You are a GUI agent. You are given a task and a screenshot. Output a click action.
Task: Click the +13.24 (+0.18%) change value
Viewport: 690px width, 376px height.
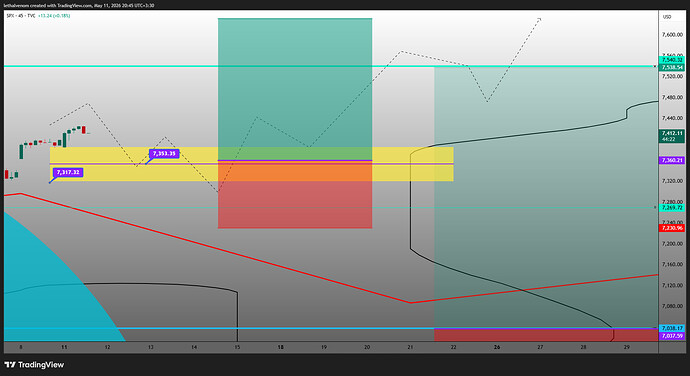pos(54,15)
